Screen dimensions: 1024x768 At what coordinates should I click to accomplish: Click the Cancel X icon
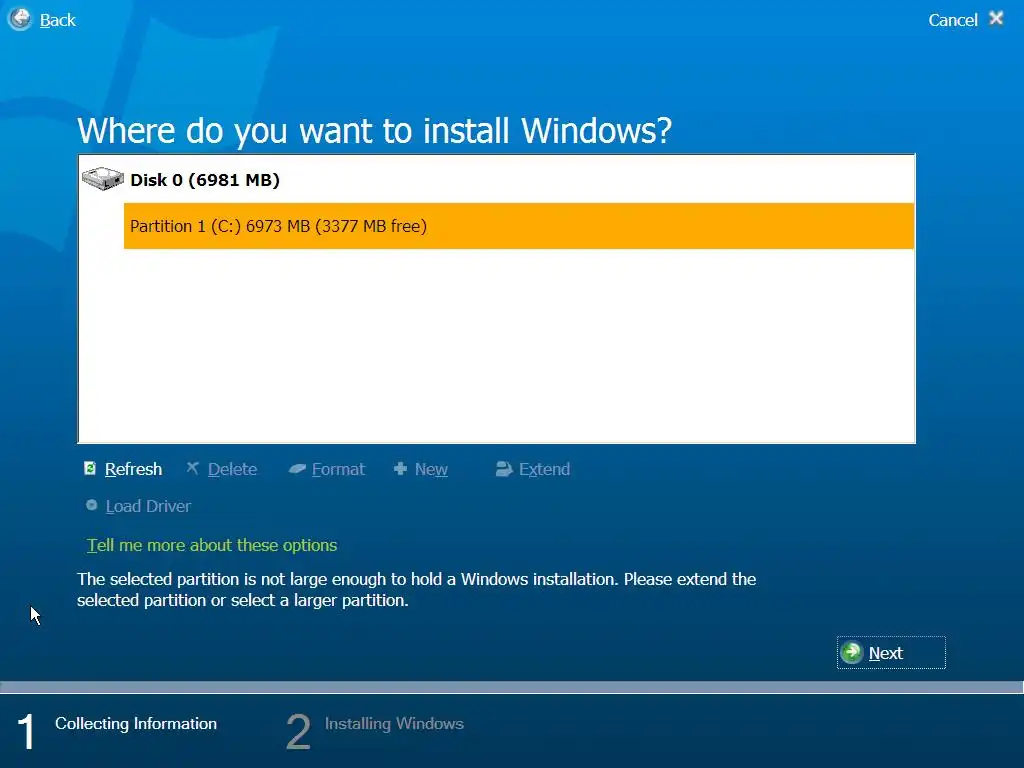[996, 18]
